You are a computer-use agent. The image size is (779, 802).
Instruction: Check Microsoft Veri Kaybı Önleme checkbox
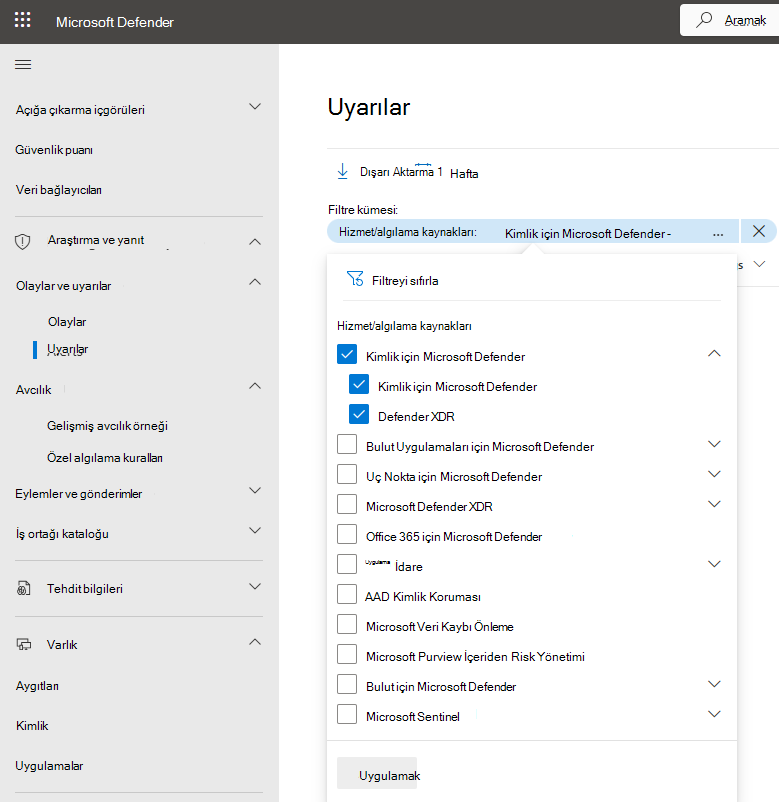coord(347,624)
